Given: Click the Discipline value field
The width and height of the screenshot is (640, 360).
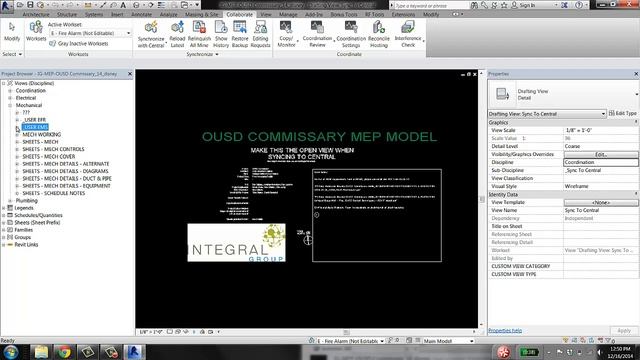Looking at the screenshot, I should [600, 162].
